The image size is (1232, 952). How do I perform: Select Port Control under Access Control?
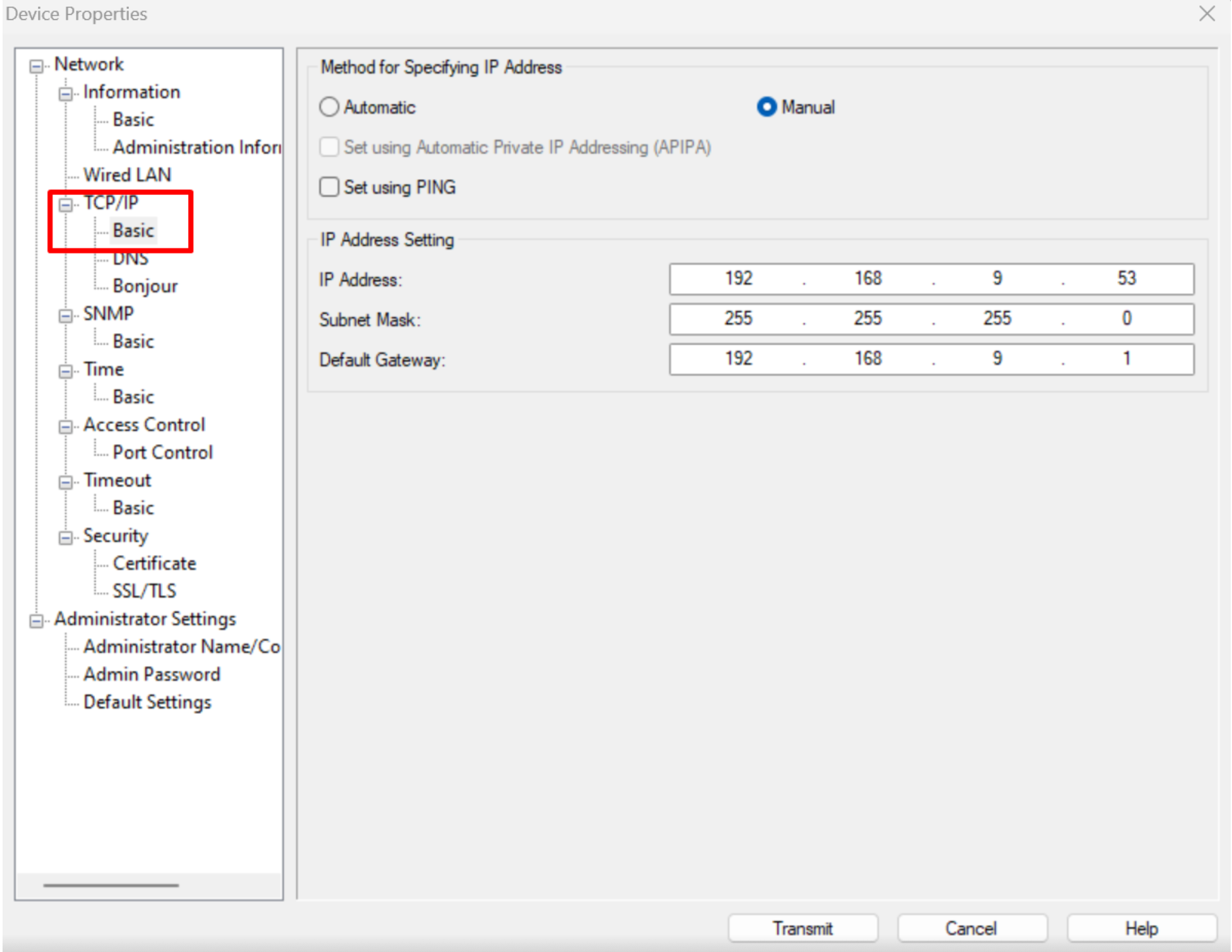[x=162, y=452]
